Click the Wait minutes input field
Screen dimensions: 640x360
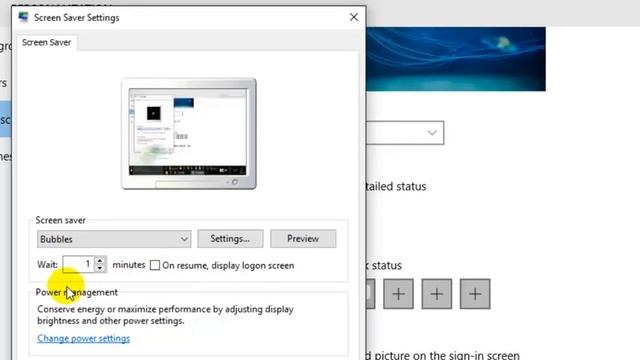point(78,264)
